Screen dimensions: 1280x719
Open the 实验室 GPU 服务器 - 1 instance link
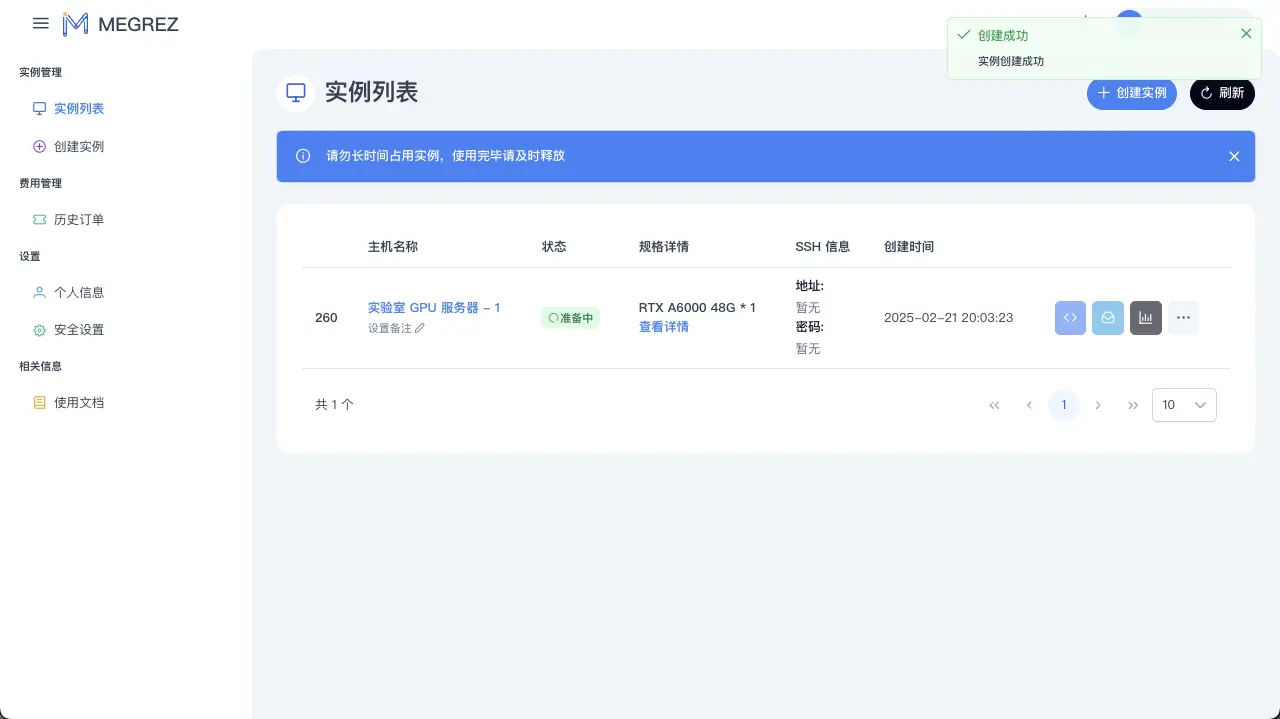(x=434, y=307)
